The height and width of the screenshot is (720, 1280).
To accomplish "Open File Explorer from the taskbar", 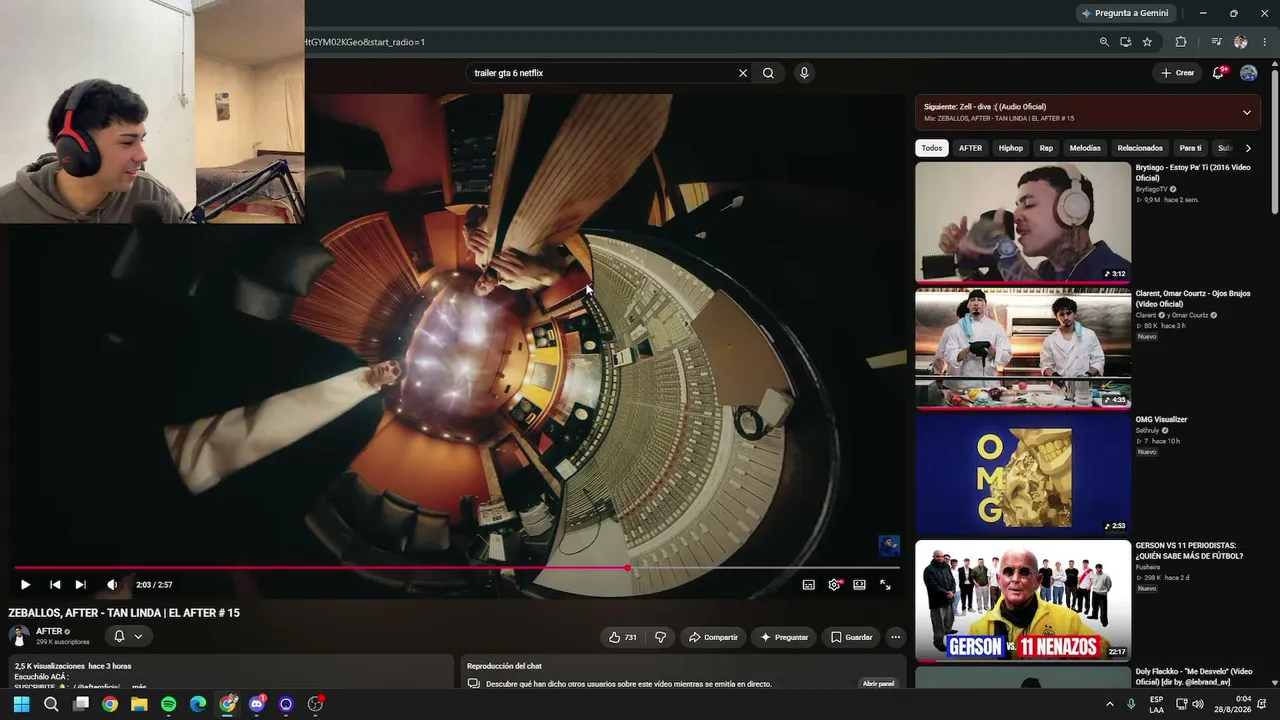I will tap(139, 704).
